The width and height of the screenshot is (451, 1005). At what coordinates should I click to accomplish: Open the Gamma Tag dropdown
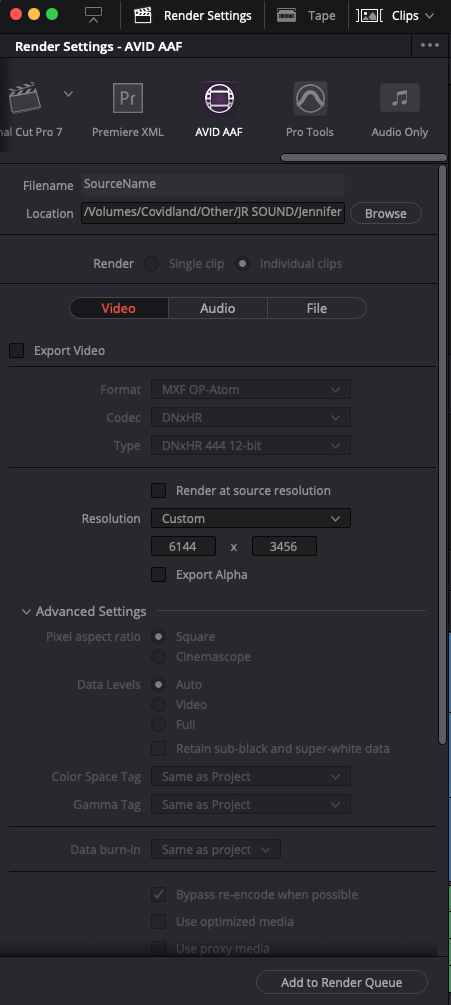click(x=250, y=804)
